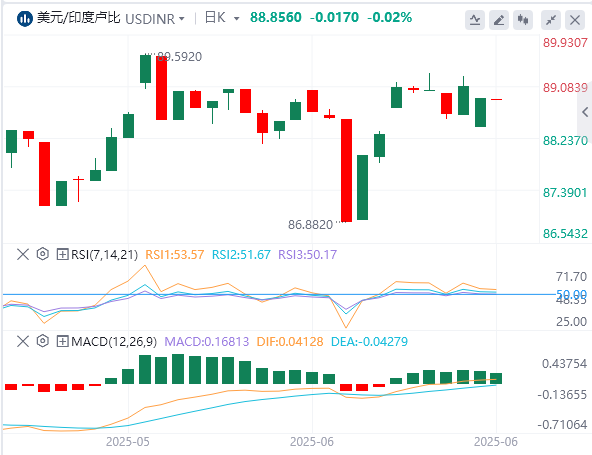
Task: Select the drawing pencil tool
Action: [x=499, y=20]
